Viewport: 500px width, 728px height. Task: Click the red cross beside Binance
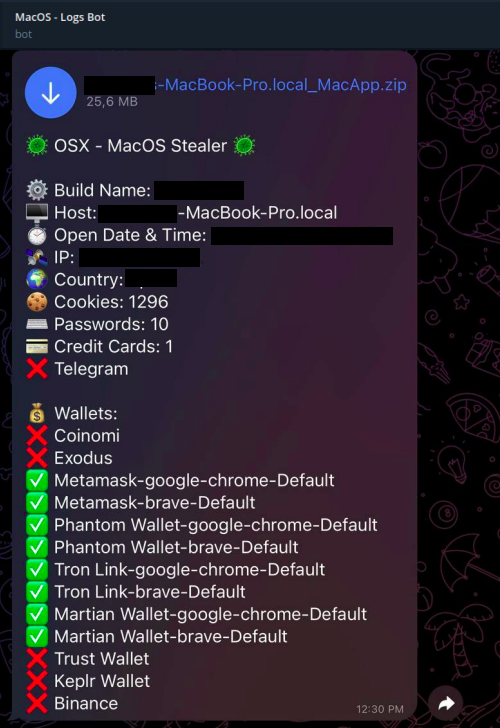(x=37, y=703)
